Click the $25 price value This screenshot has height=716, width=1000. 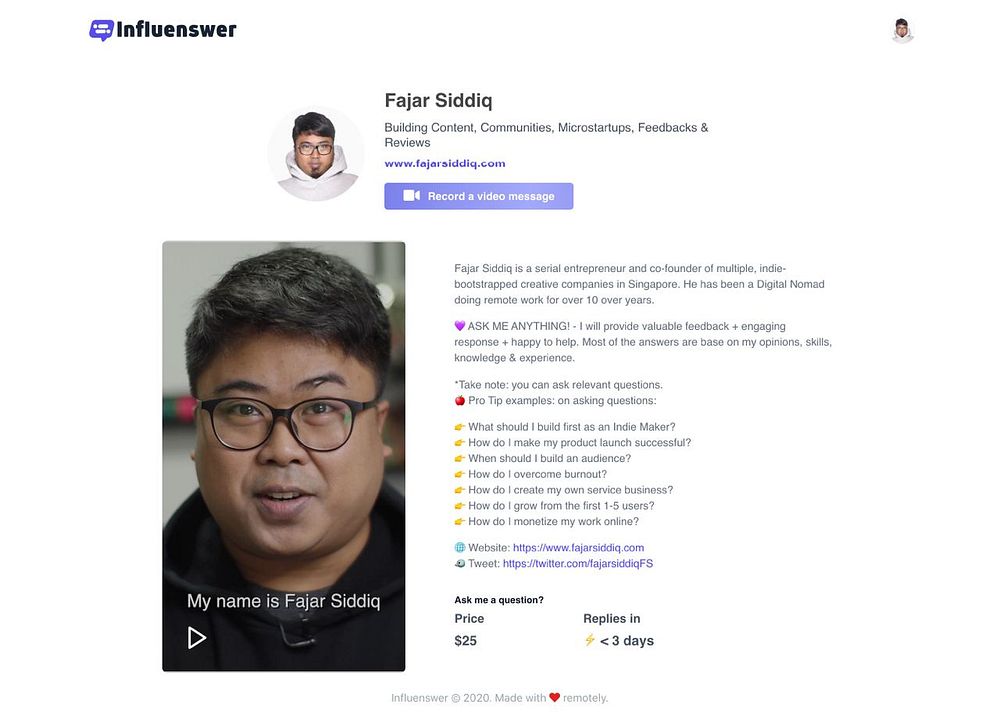tap(466, 641)
